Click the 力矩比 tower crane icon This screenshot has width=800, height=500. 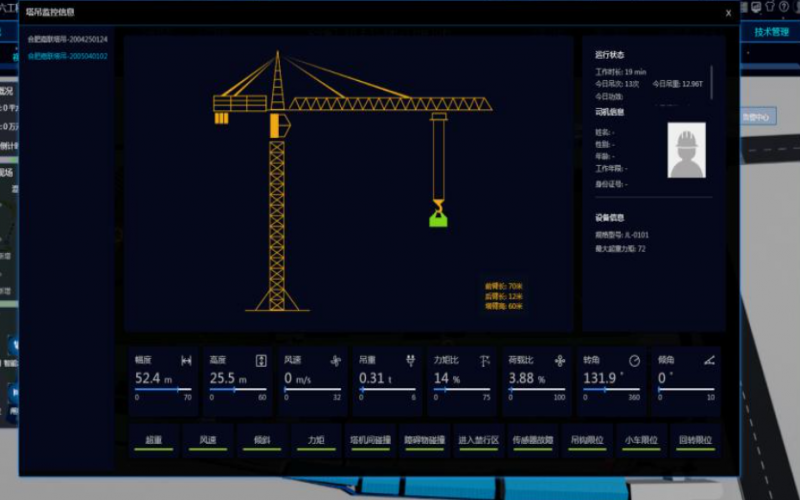[x=485, y=360]
